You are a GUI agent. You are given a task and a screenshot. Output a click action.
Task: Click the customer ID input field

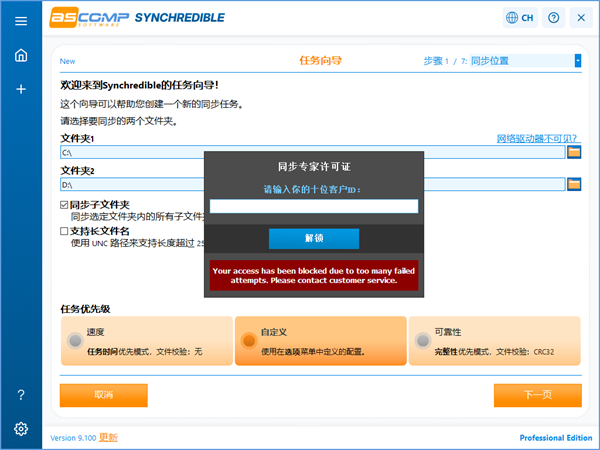coord(313,206)
